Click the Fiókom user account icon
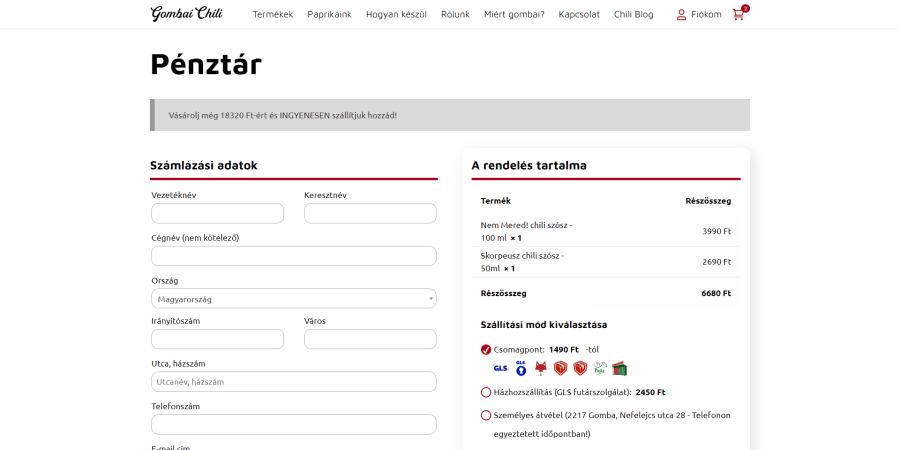 (681, 15)
